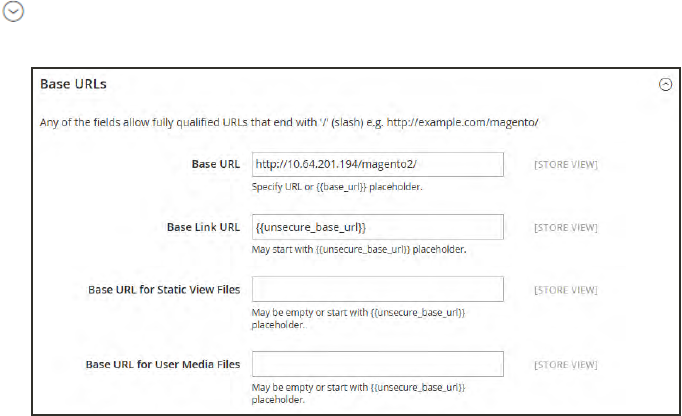682x416 pixels.
Task: Click the "Base URL for Static View Files" label
Action: (164, 289)
